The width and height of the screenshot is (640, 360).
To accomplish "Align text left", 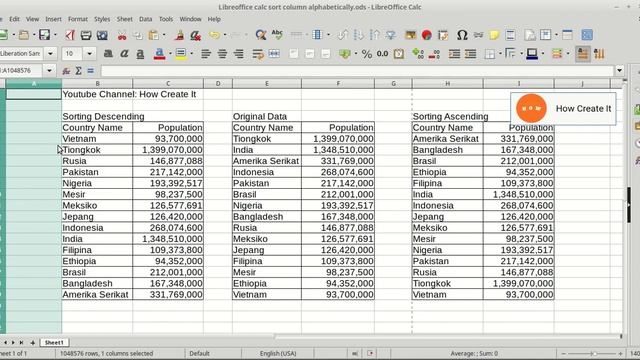I will tap(206, 54).
